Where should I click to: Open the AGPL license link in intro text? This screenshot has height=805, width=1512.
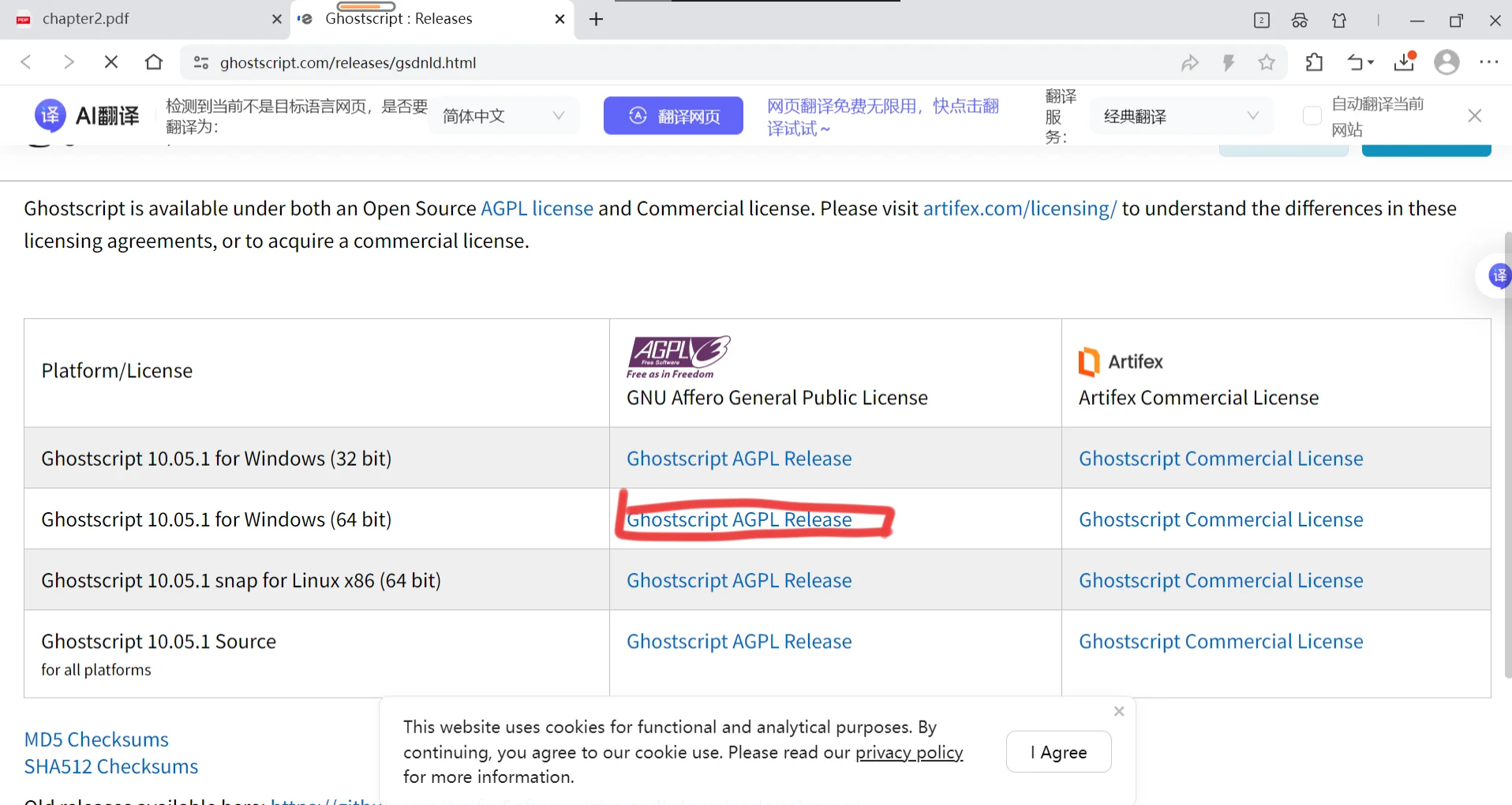(537, 208)
